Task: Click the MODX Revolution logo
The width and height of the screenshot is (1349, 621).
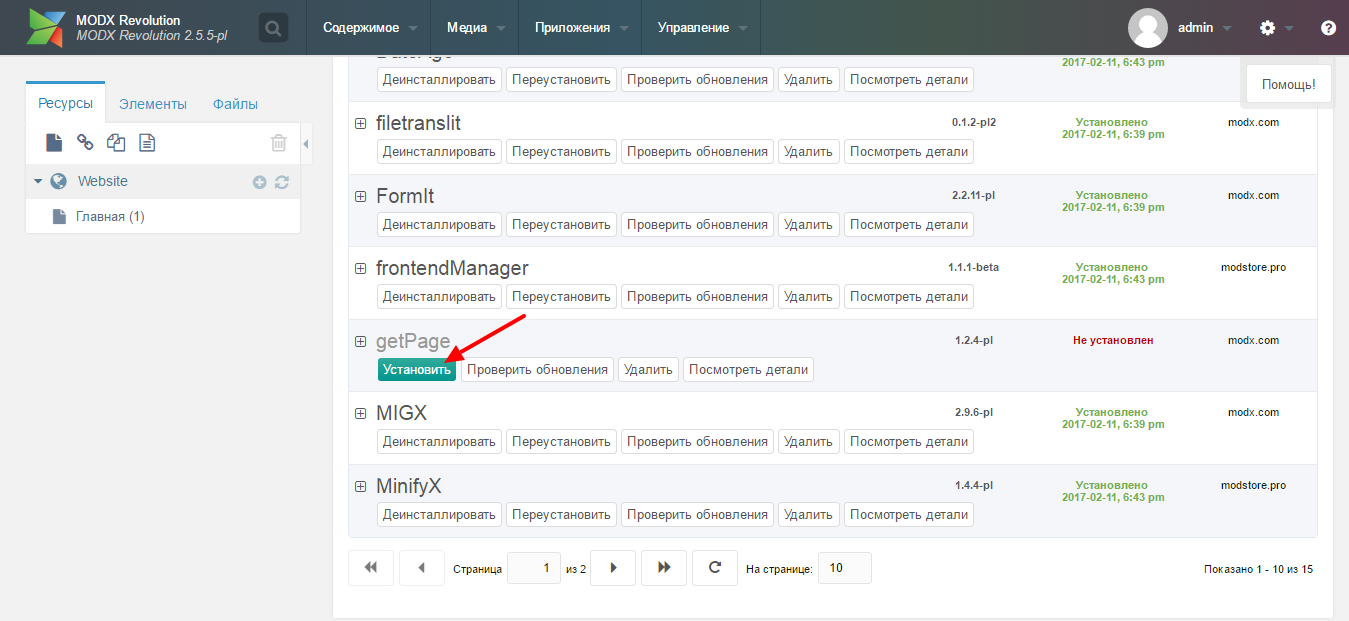Action: [46, 28]
